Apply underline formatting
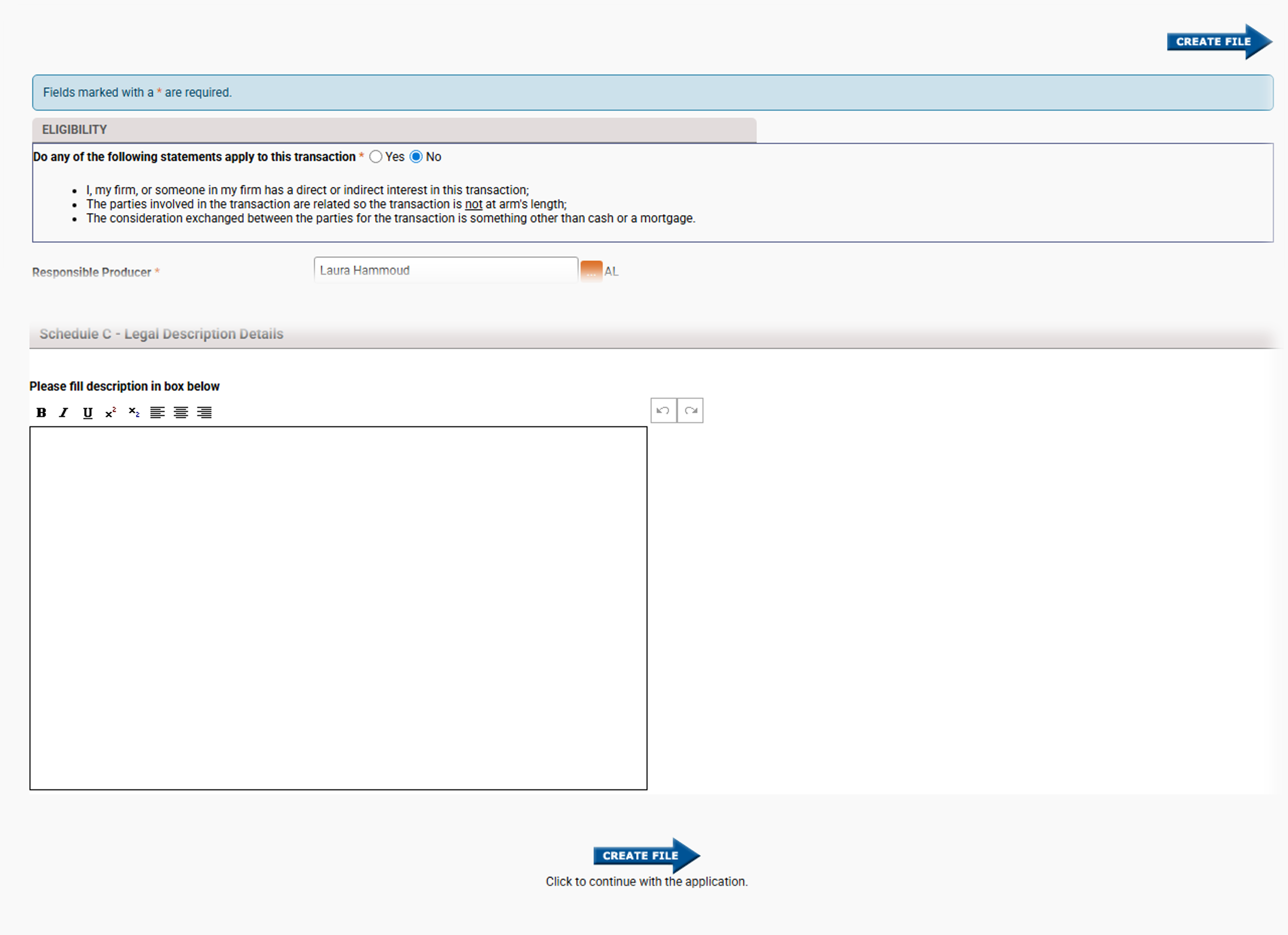The image size is (1288, 935). (x=88, y=413)
